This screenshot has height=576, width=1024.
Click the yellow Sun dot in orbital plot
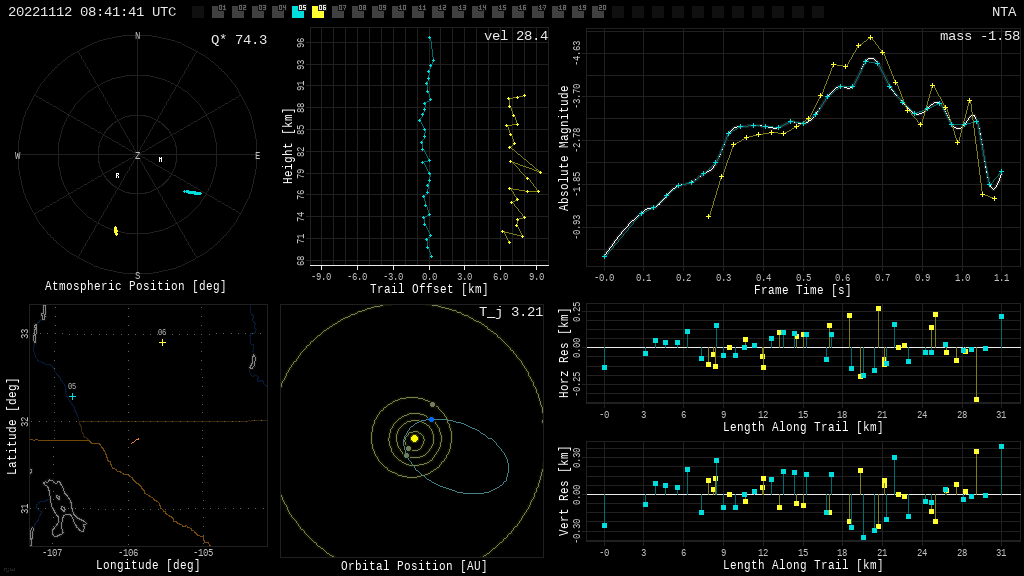(x=414, y=438)
